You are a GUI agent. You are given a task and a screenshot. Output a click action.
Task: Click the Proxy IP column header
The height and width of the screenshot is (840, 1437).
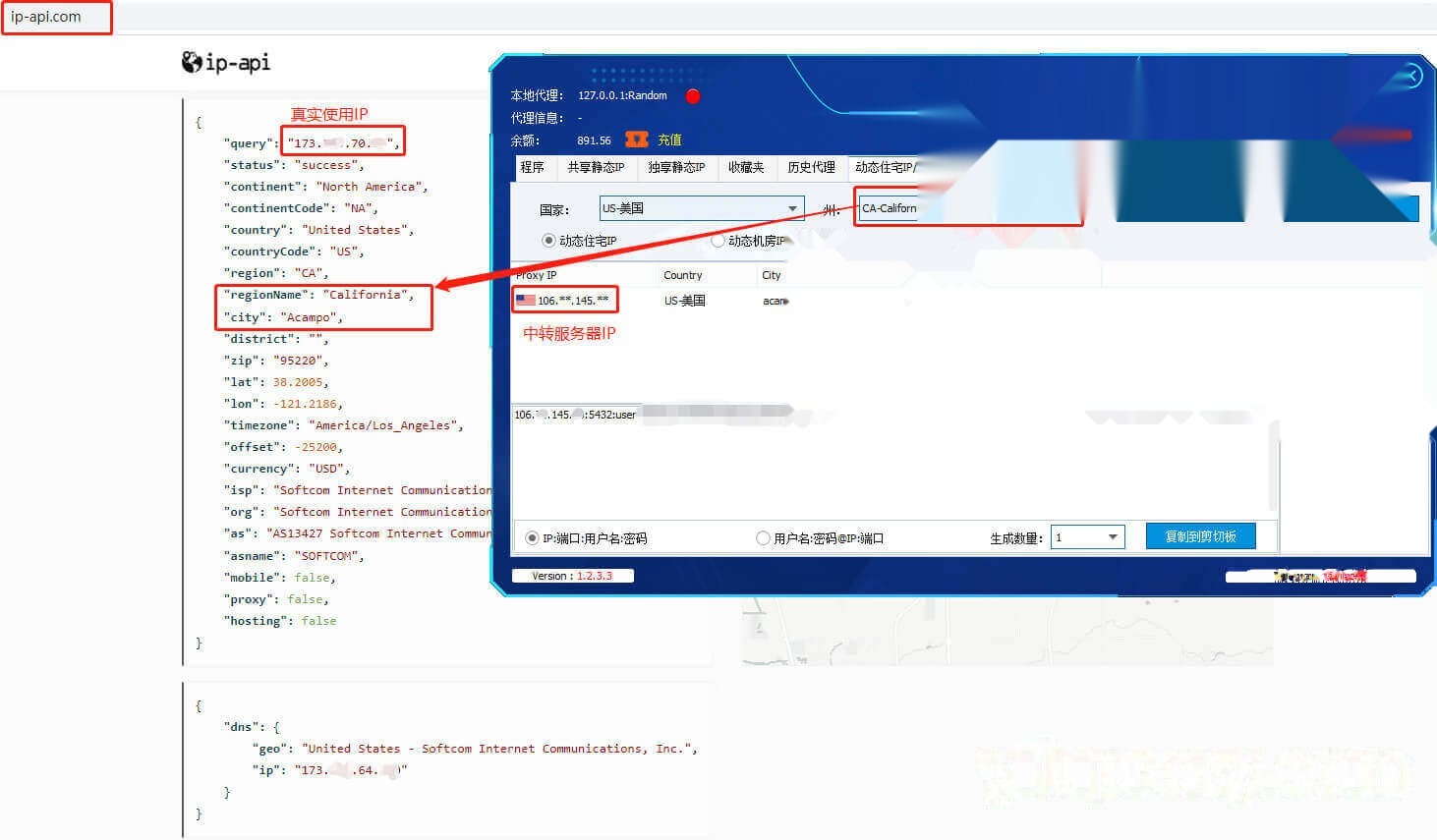(537, 275)
